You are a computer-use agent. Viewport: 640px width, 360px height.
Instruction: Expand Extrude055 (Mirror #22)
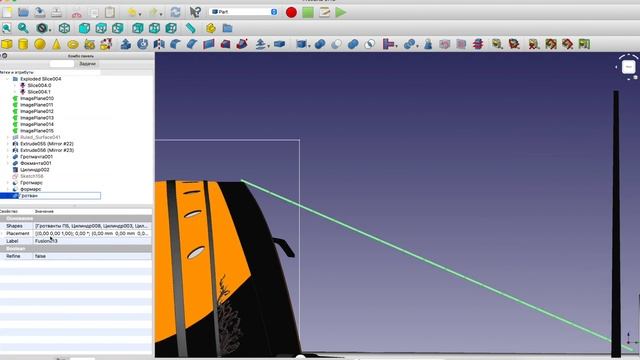coord(8,144)
